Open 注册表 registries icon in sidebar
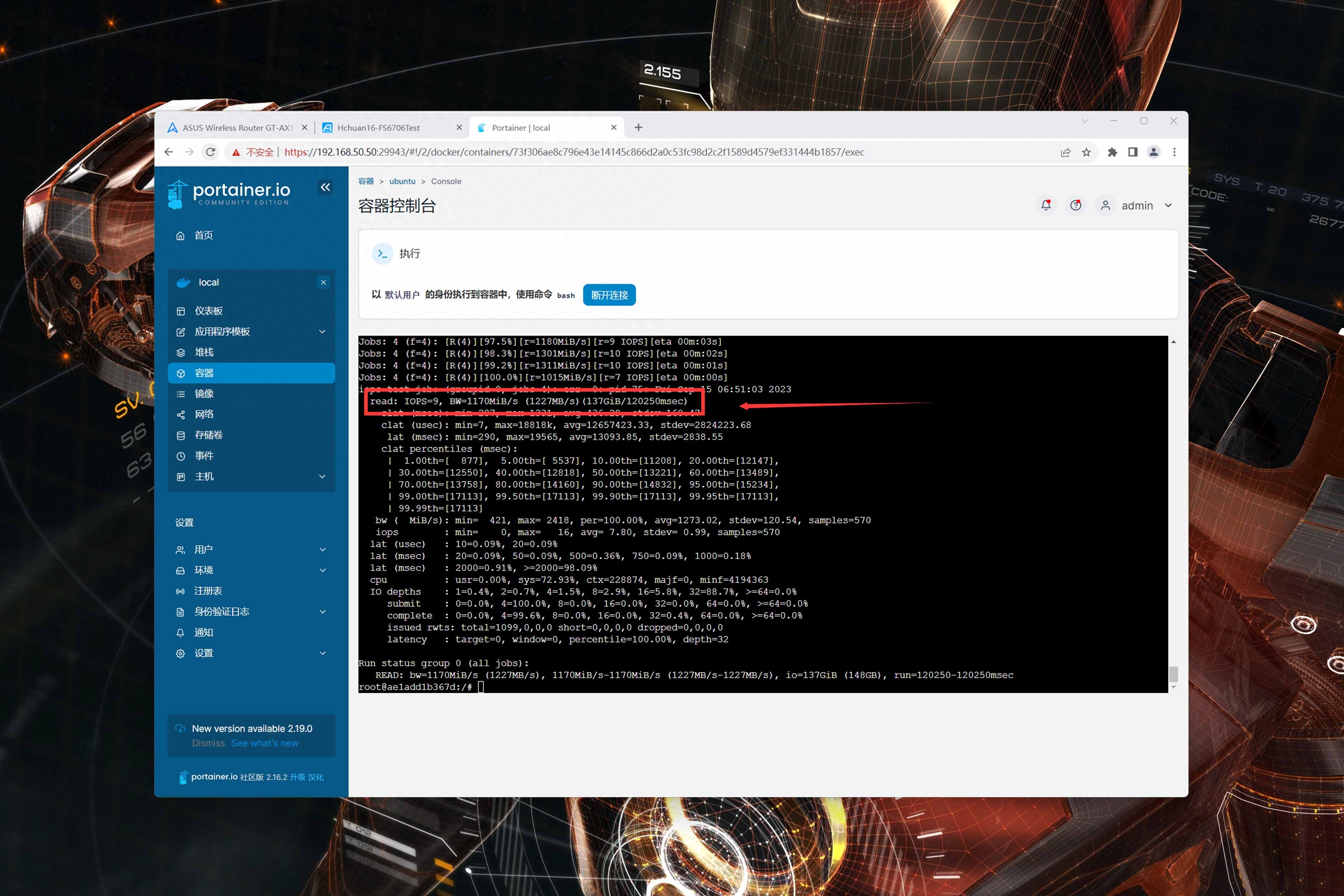 [180, 591]
